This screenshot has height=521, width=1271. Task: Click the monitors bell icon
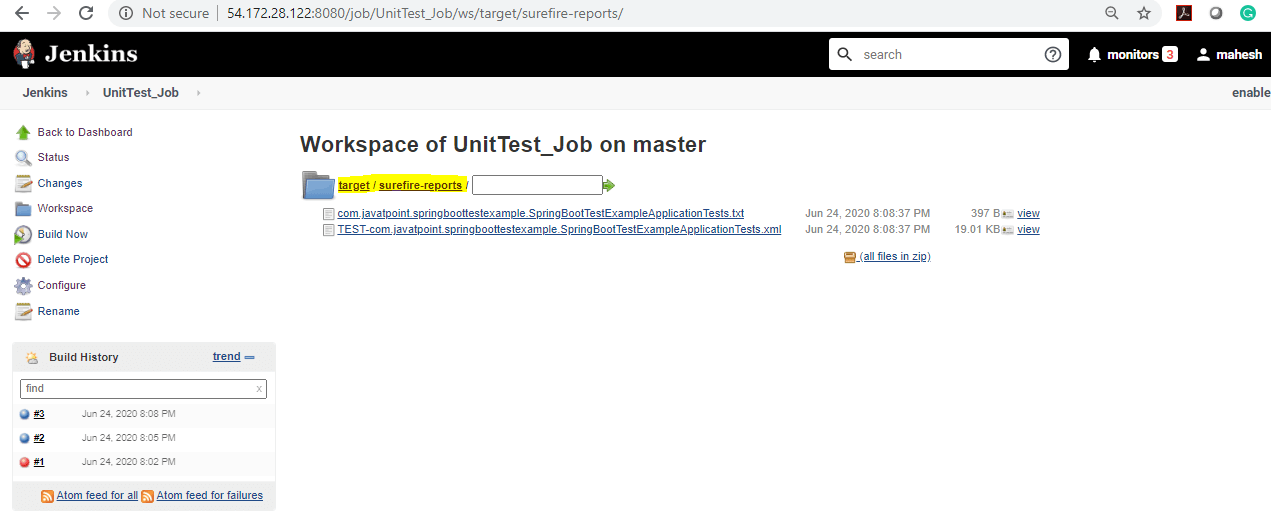point(1094,54)
